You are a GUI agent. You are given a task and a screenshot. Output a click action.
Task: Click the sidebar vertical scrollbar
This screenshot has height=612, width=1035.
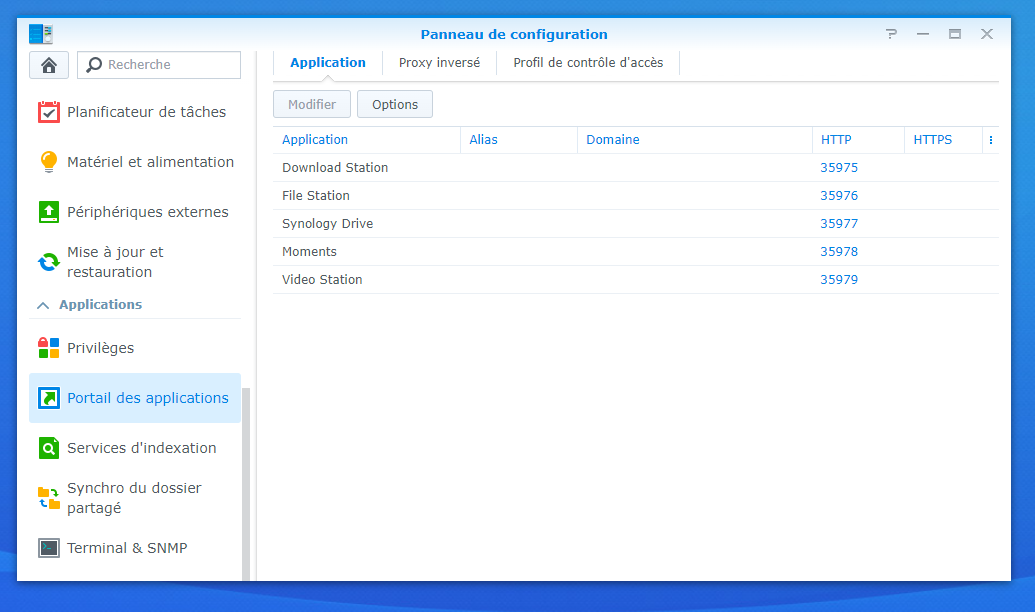coord(246,480)
